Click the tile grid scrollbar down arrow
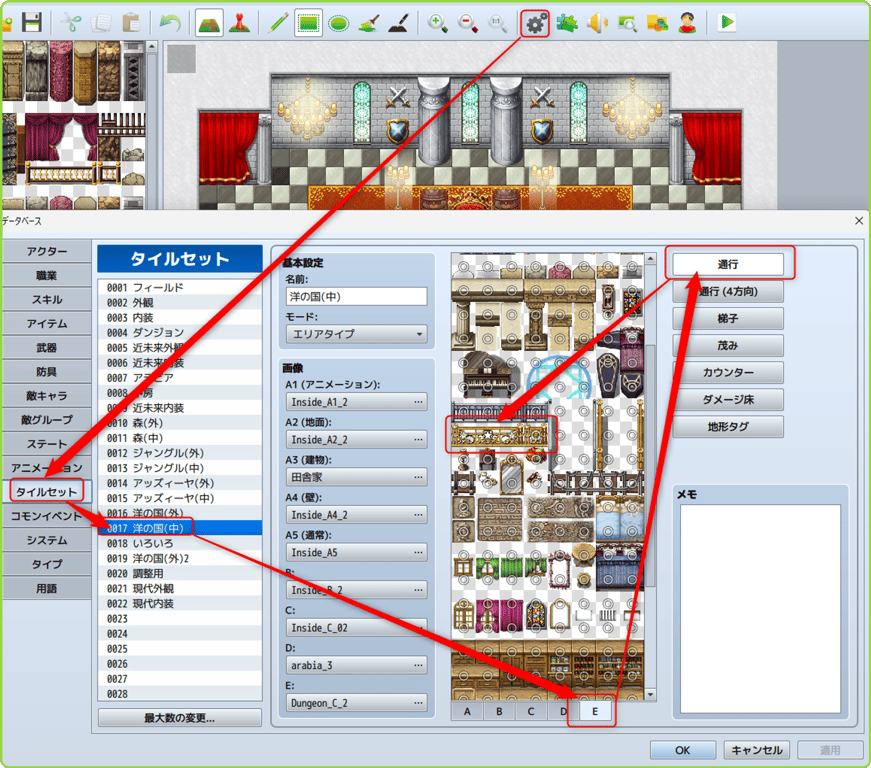 (x=650, y=695)
